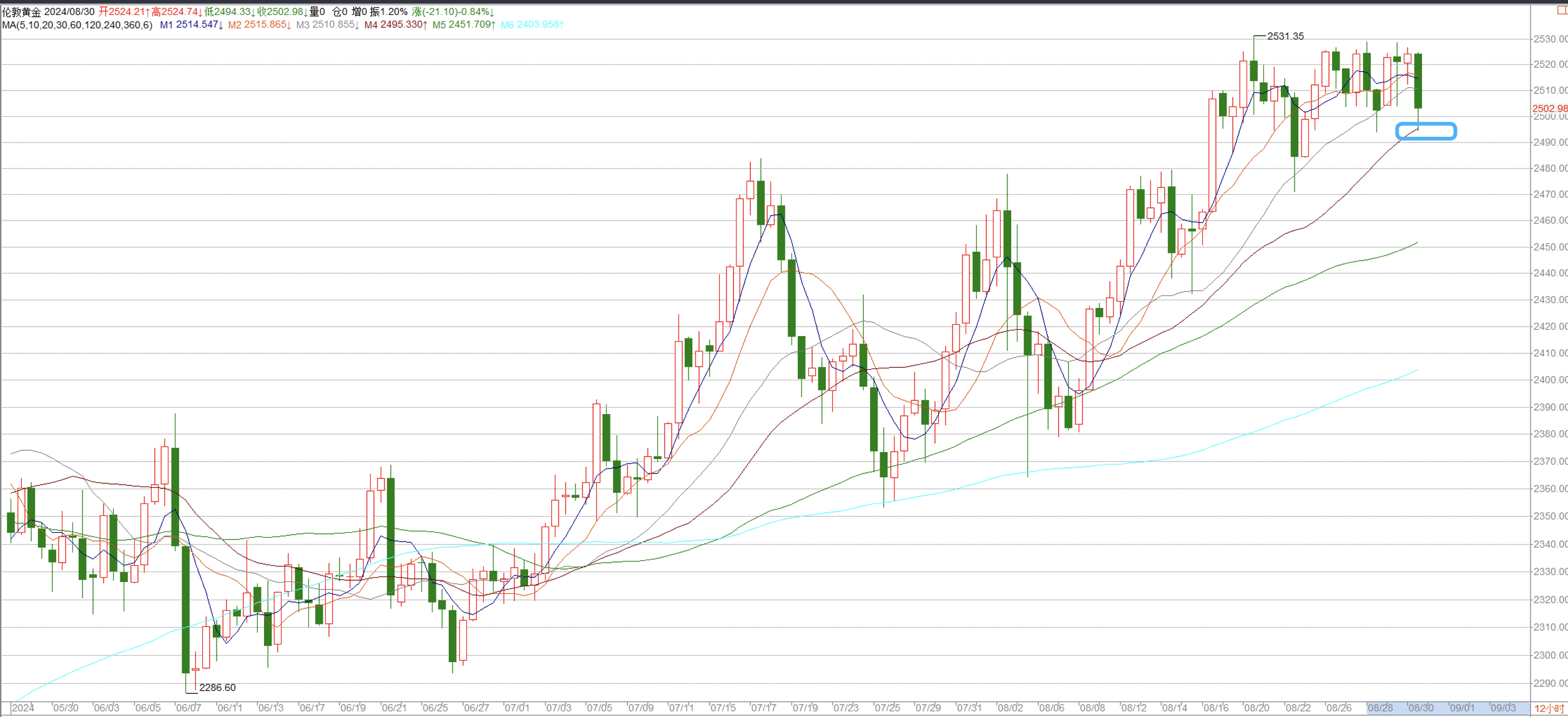
Task: Click the 2400 level on price axis
Action: tap(1550, 380)
